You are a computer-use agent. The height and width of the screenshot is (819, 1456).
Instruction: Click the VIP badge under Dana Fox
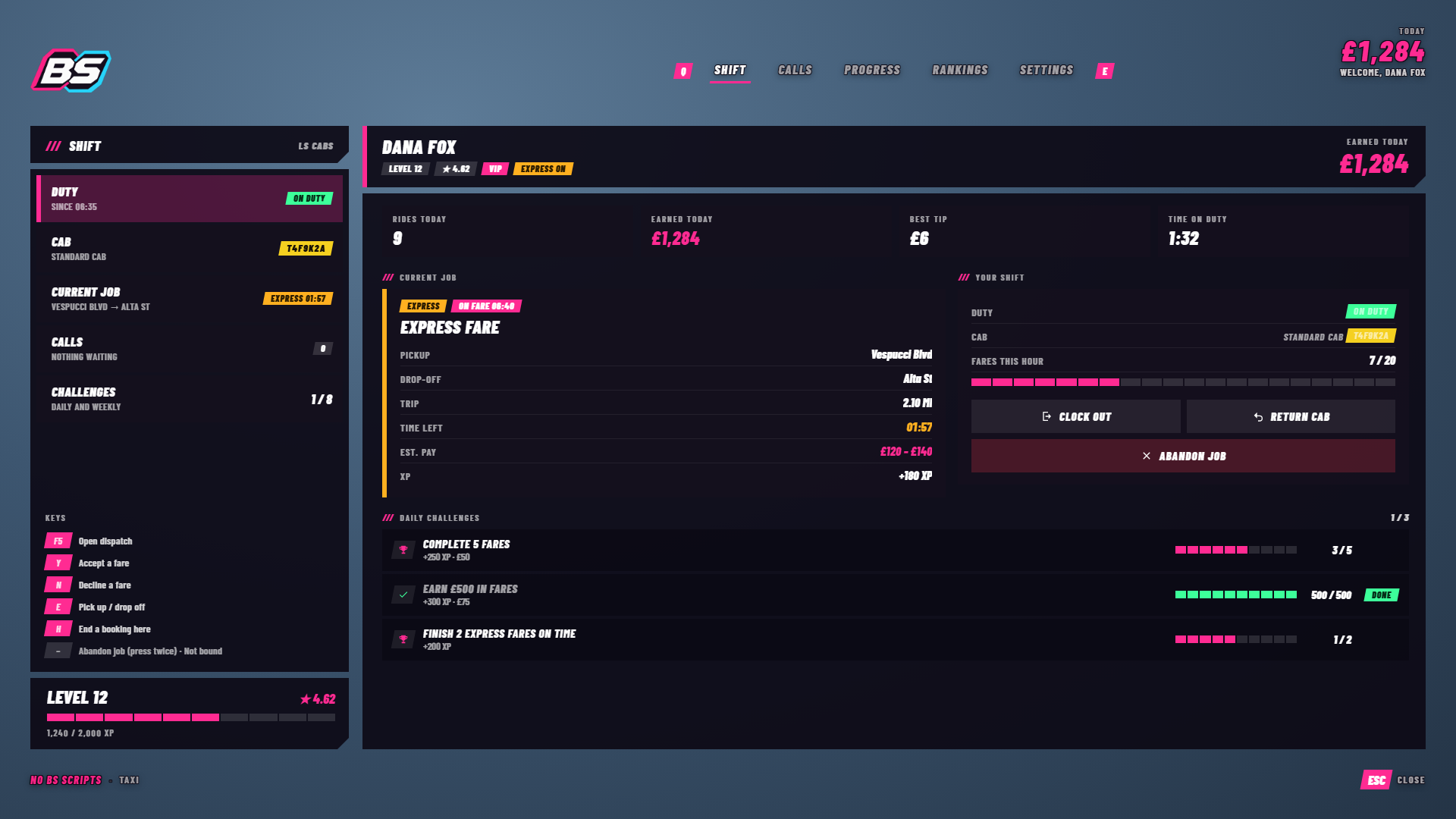[x=495, y=169]
